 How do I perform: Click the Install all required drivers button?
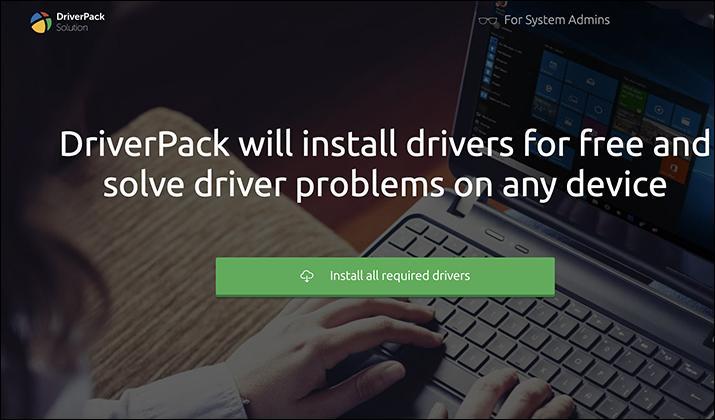[x=385, y=276]
